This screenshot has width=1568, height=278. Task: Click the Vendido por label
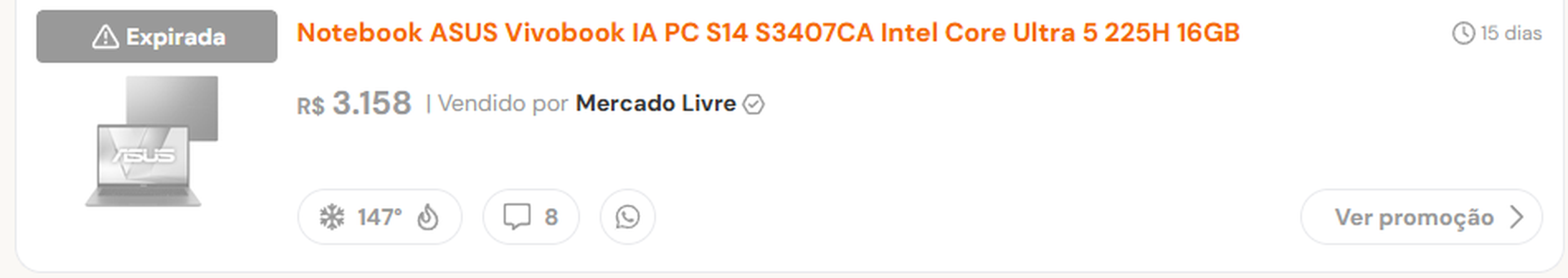pos(503,103)
